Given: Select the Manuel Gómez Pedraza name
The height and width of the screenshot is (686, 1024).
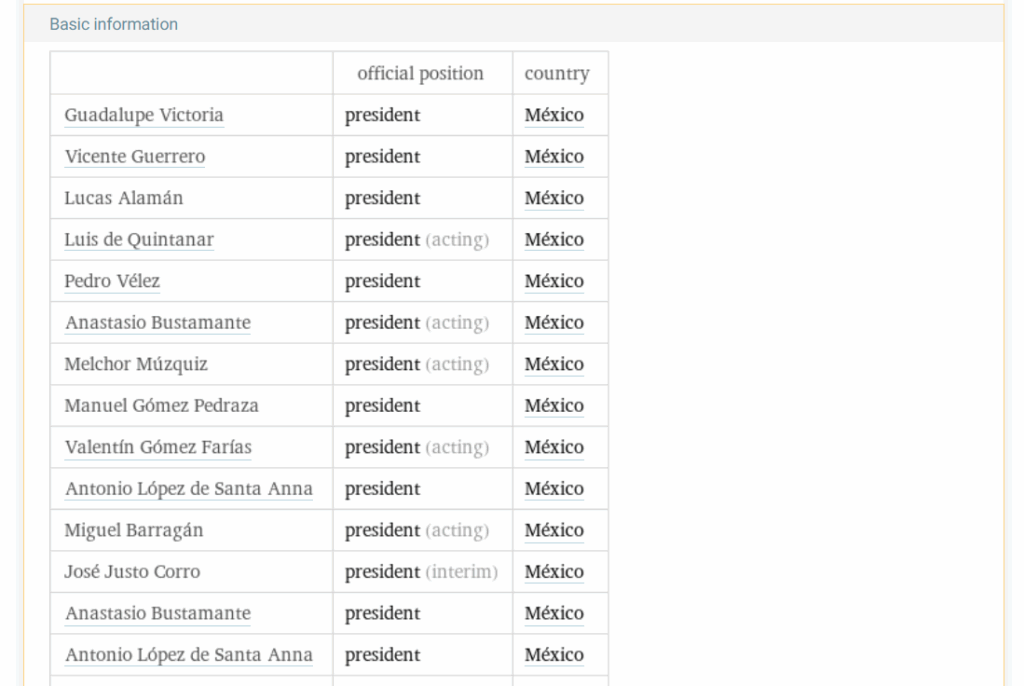Looking at the screenshot, I should point(161,406).
